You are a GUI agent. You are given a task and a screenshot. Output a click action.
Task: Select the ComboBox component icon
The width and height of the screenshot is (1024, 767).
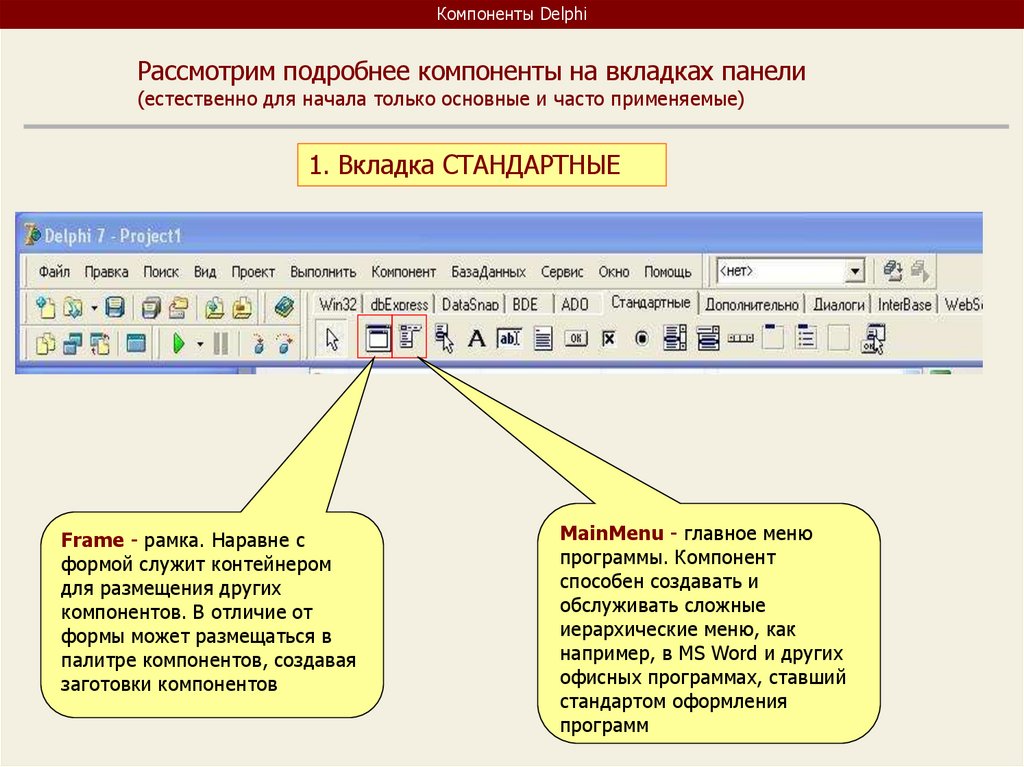click(x=708, y=338)
